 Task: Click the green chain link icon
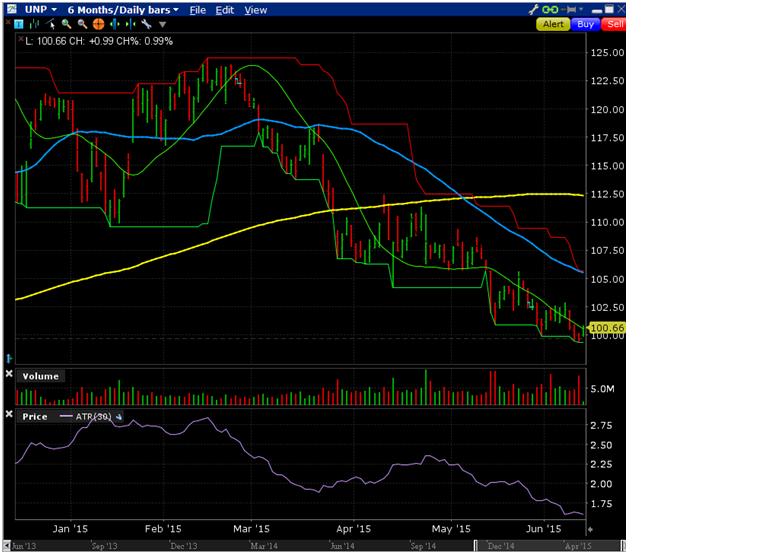tap(548, 9)
